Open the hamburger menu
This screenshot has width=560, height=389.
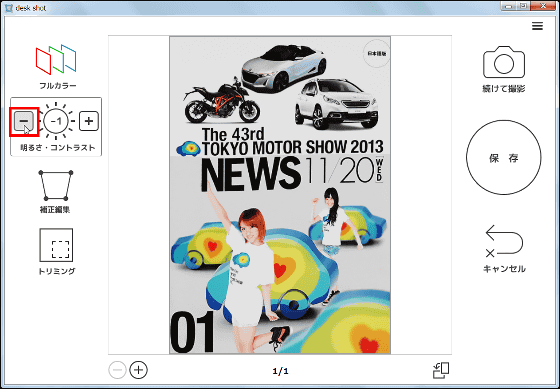pyautogui.click(x=537, y=26)
